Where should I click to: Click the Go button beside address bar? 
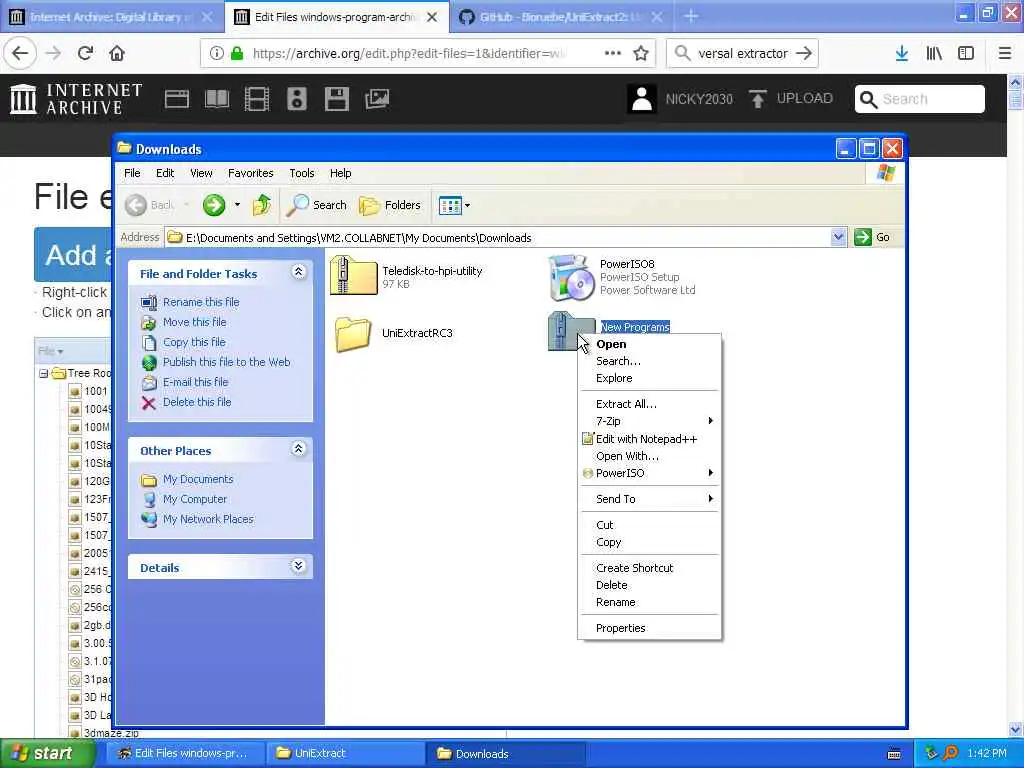pyautogui.click(x=873, y=238)
